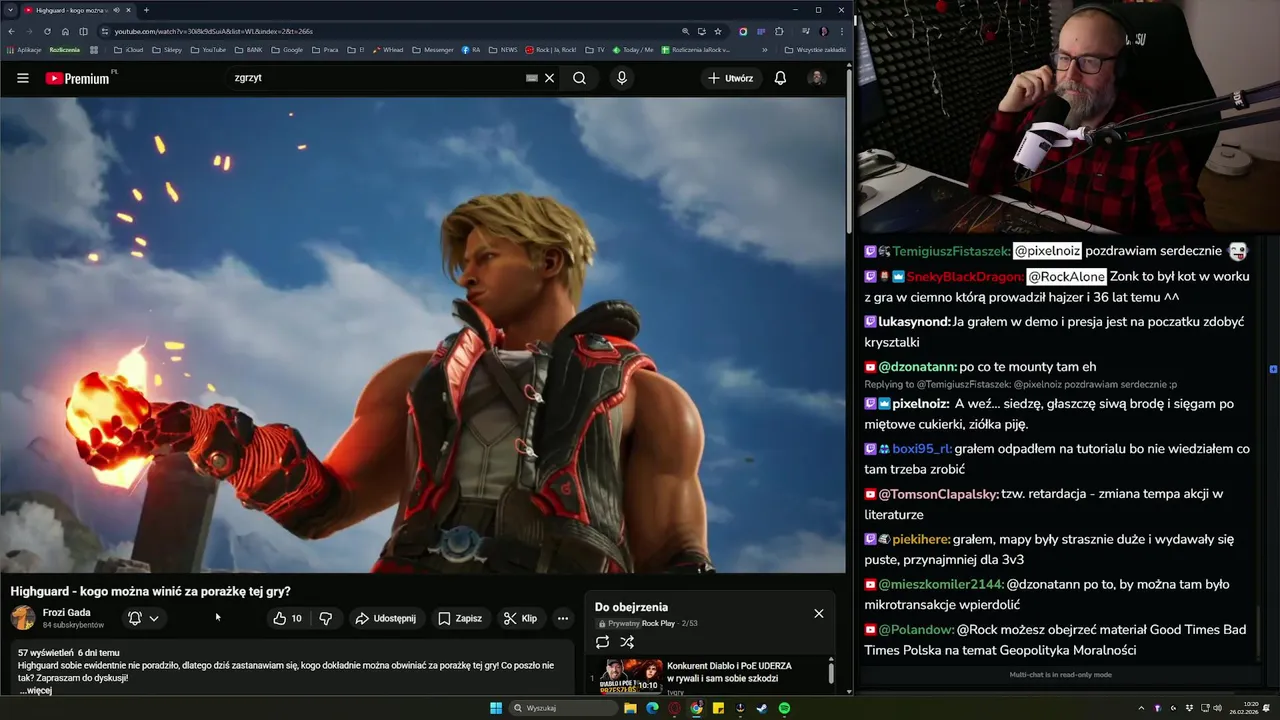Clear the search field with the X icon
This screenshot has height=720, width=1280.
[x=549, y=78]
